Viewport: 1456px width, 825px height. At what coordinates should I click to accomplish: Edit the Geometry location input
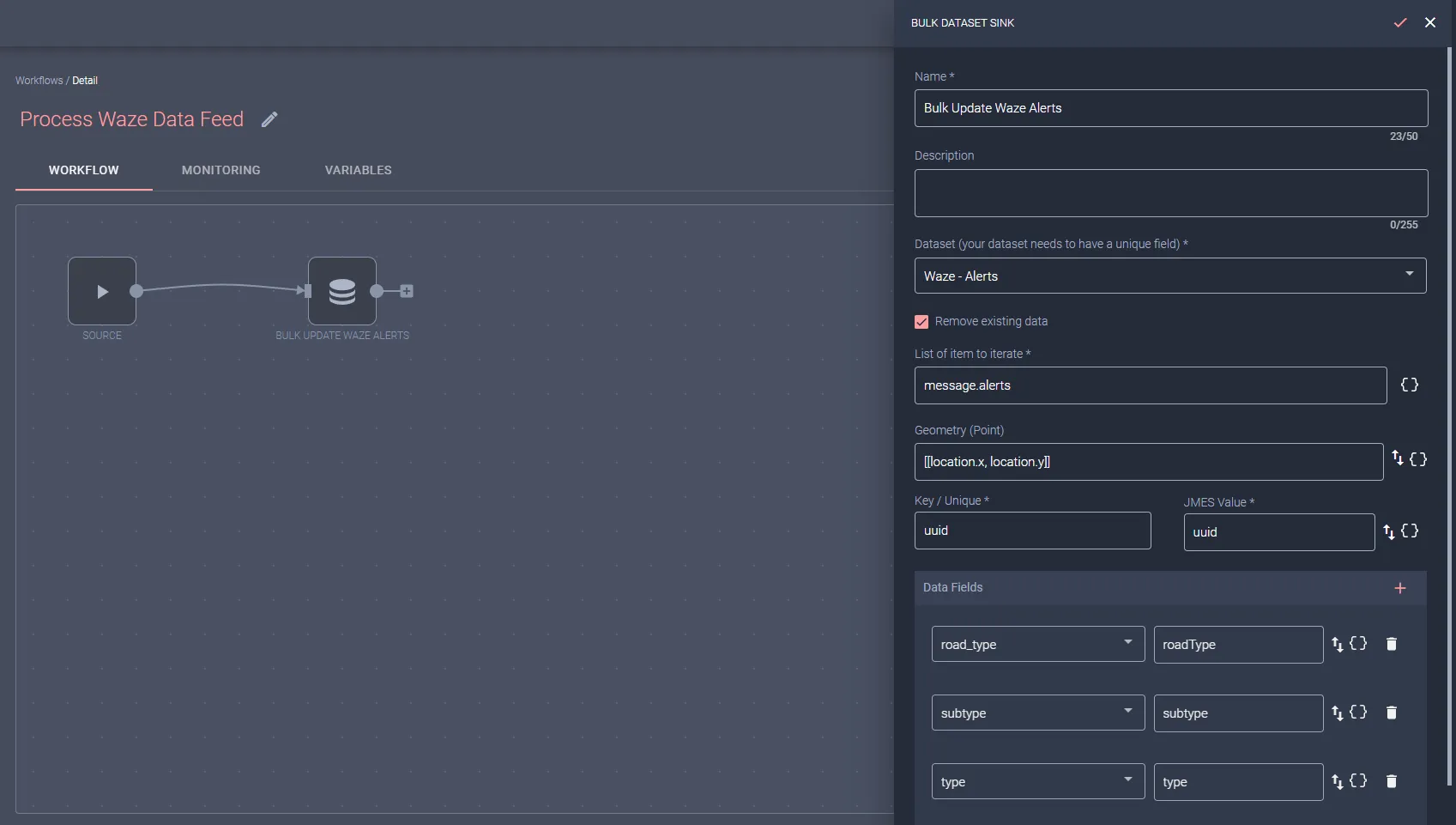[x=1149, y=462]
